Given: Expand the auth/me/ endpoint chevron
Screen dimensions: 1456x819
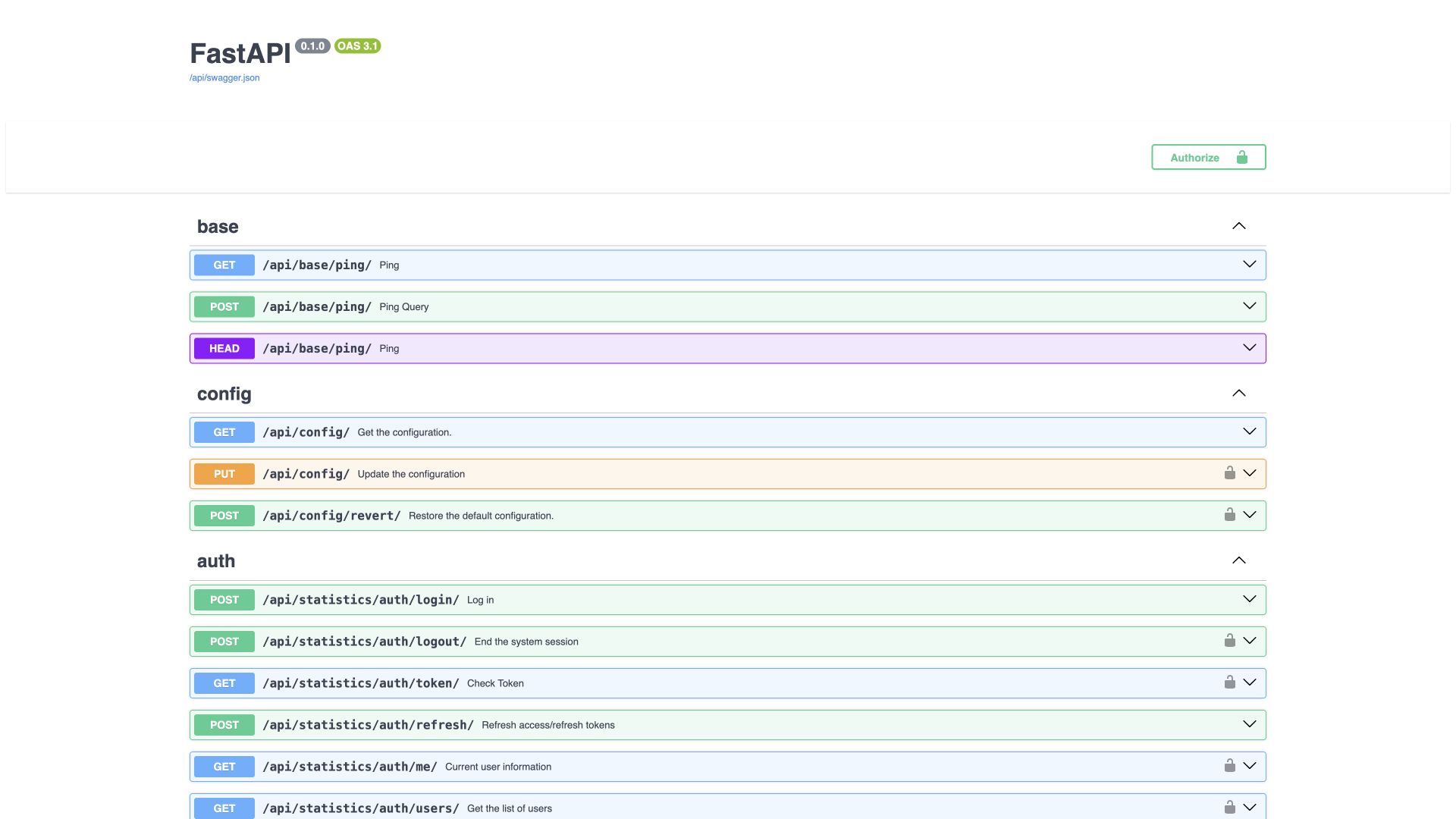Looking at the screenshot, I should click(1249, 766).
